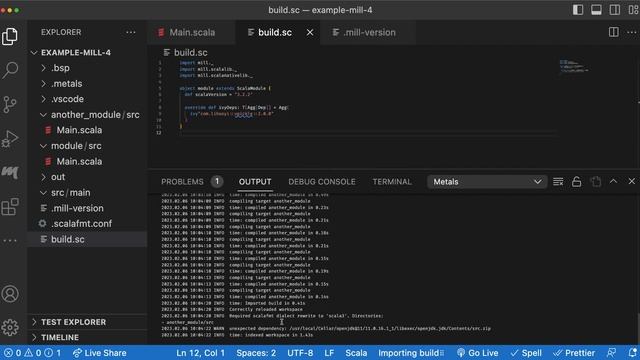640x360 pixels.
Task: Click Importing build status item
Action: [x=411, y=353]
